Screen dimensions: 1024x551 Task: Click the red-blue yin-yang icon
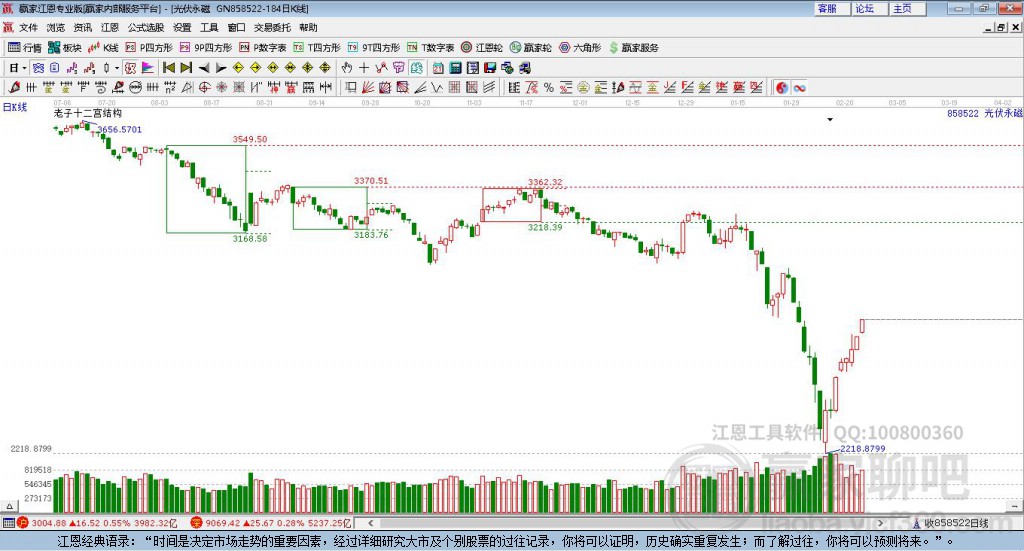pos(782,87)
